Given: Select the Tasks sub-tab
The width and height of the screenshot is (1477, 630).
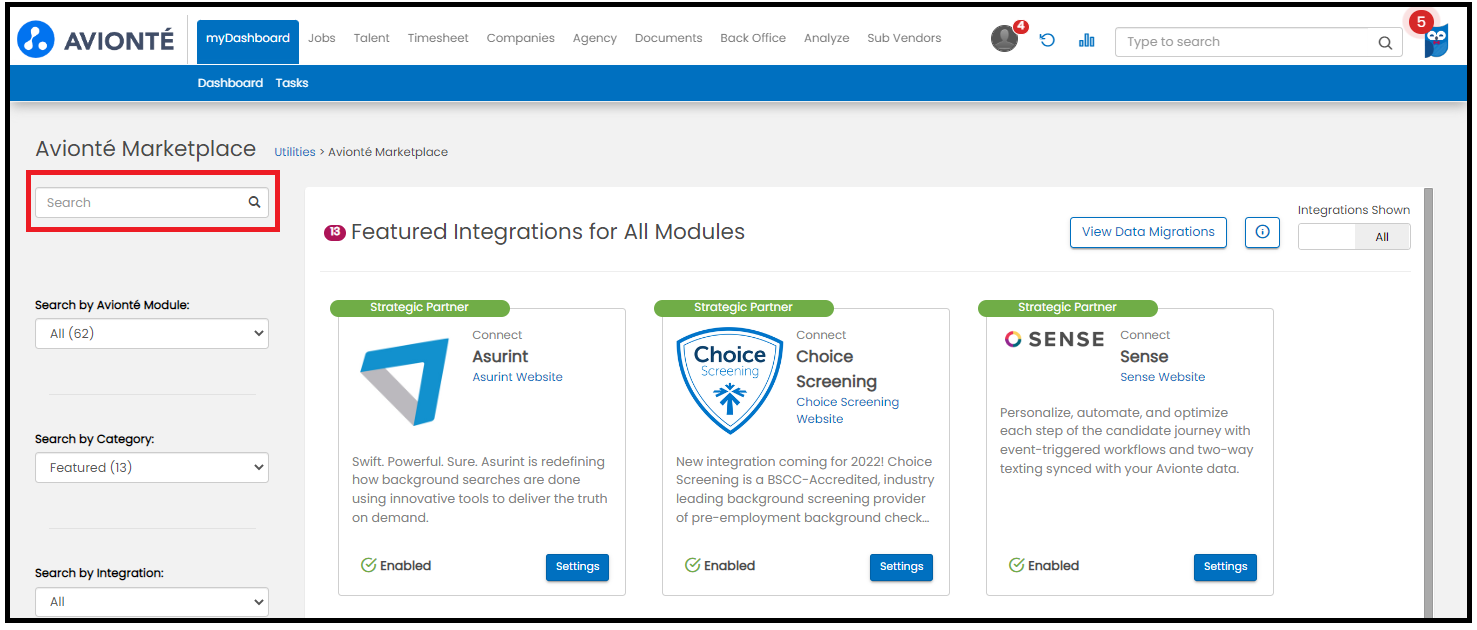Looking at the screenshot, I should (x=292, y=83).
